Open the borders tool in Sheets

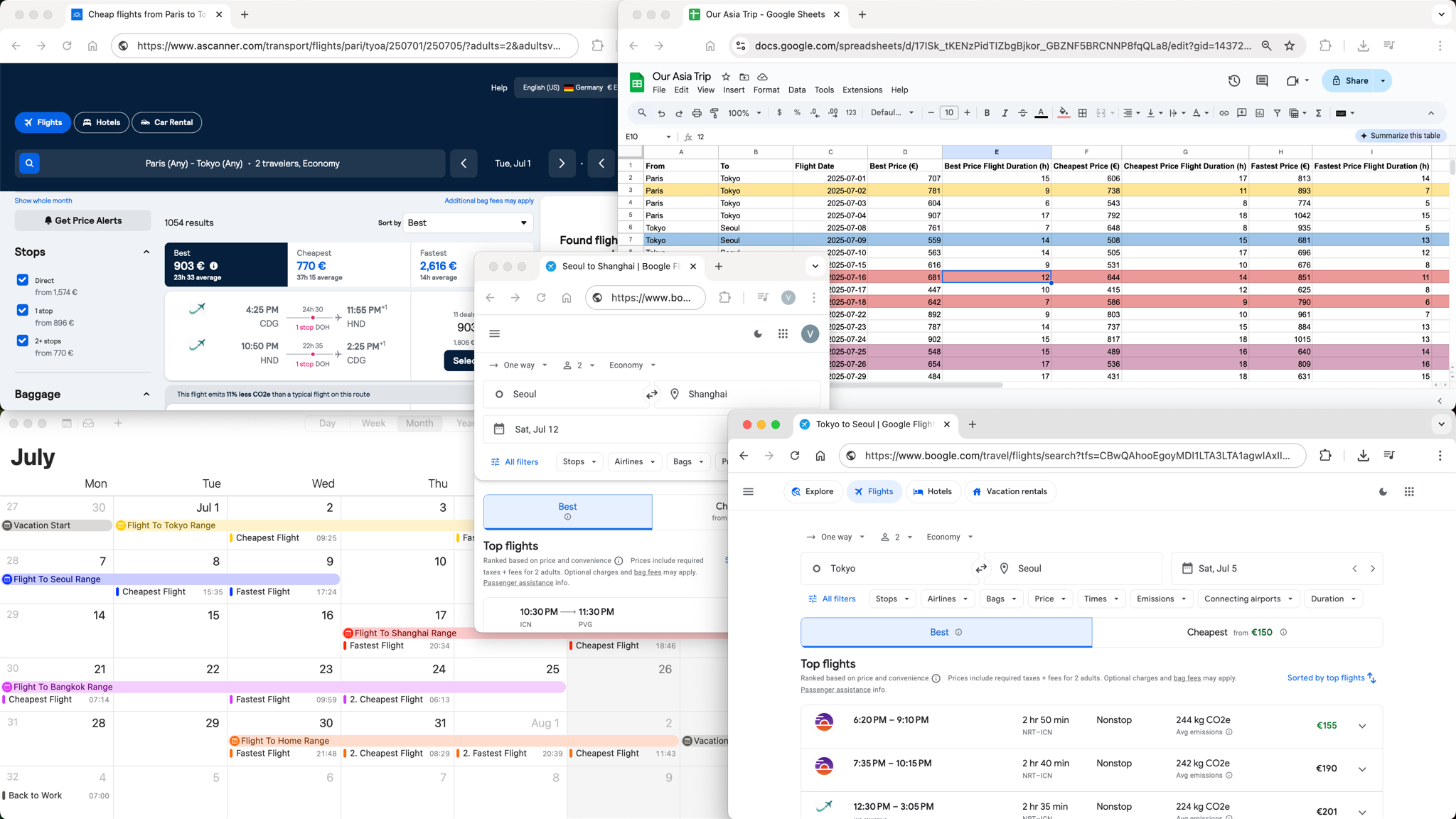pos(1082,113)
